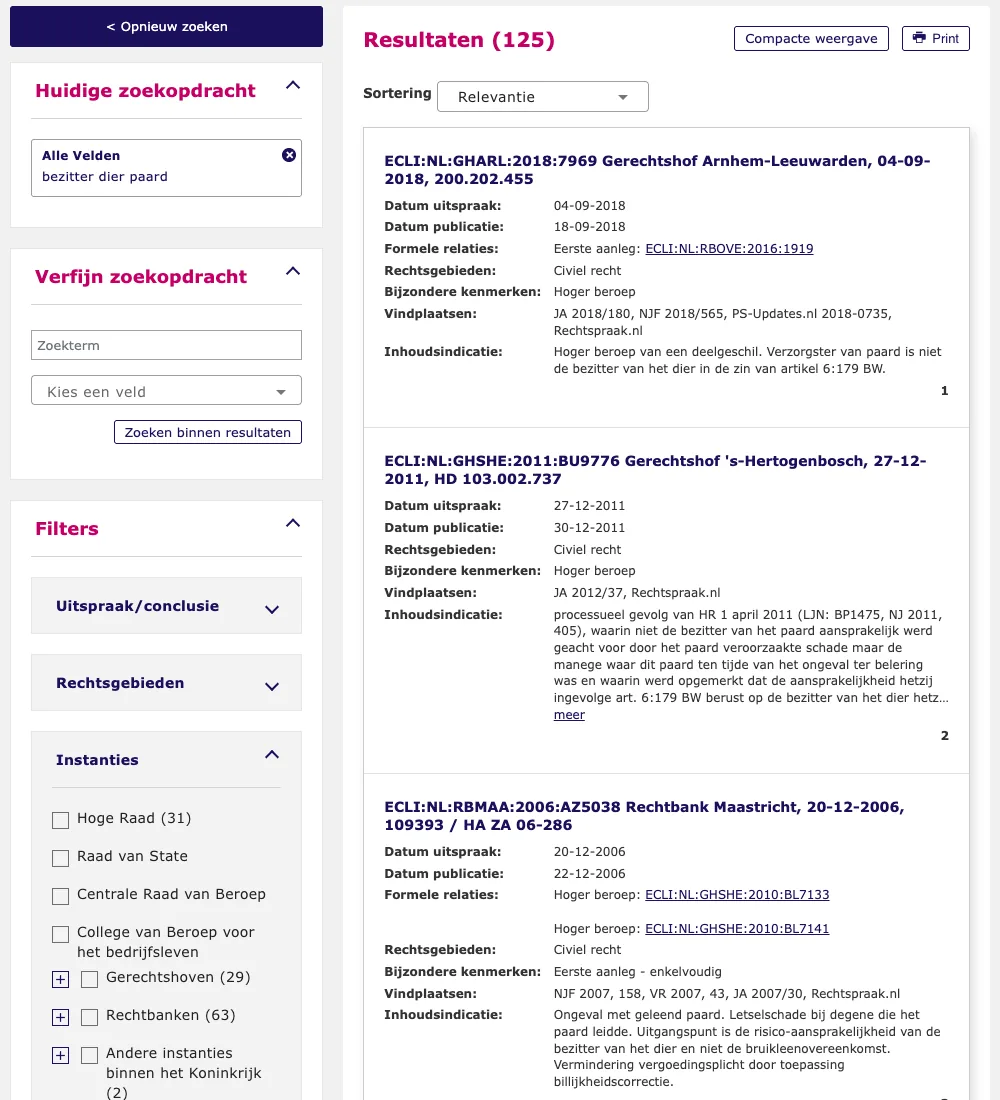Check the Raad van State checkbox
Image resolution: width=1000 pixels, height=1100 pixels.
(x=60, y=858)
